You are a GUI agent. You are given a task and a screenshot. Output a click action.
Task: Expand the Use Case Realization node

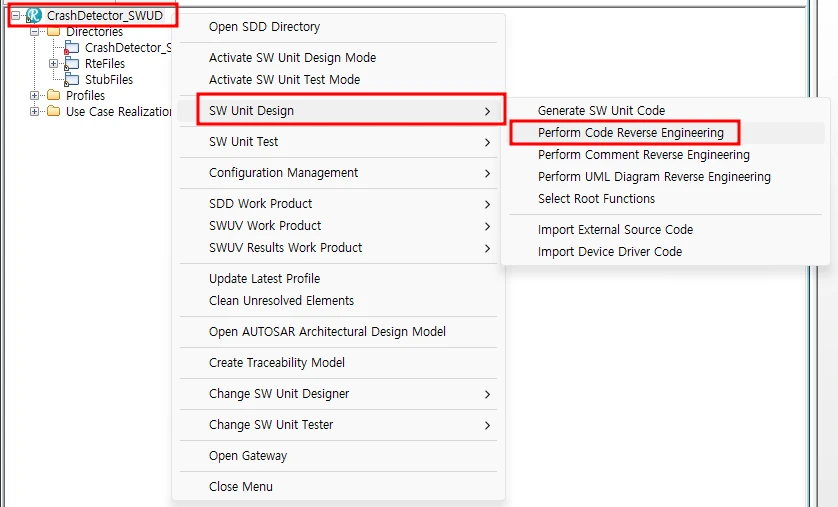click(x=36, y=112)
